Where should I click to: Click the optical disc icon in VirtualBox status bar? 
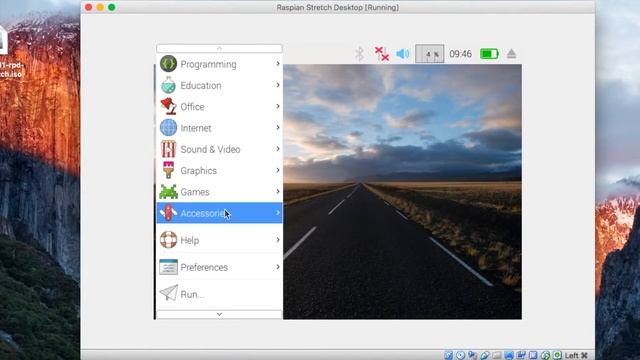point(460,355)
